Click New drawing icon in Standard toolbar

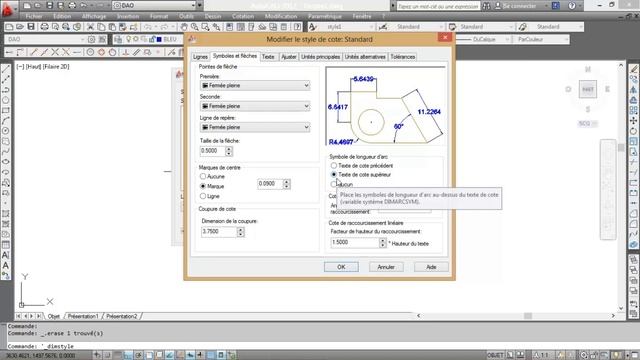click(9, 27)
